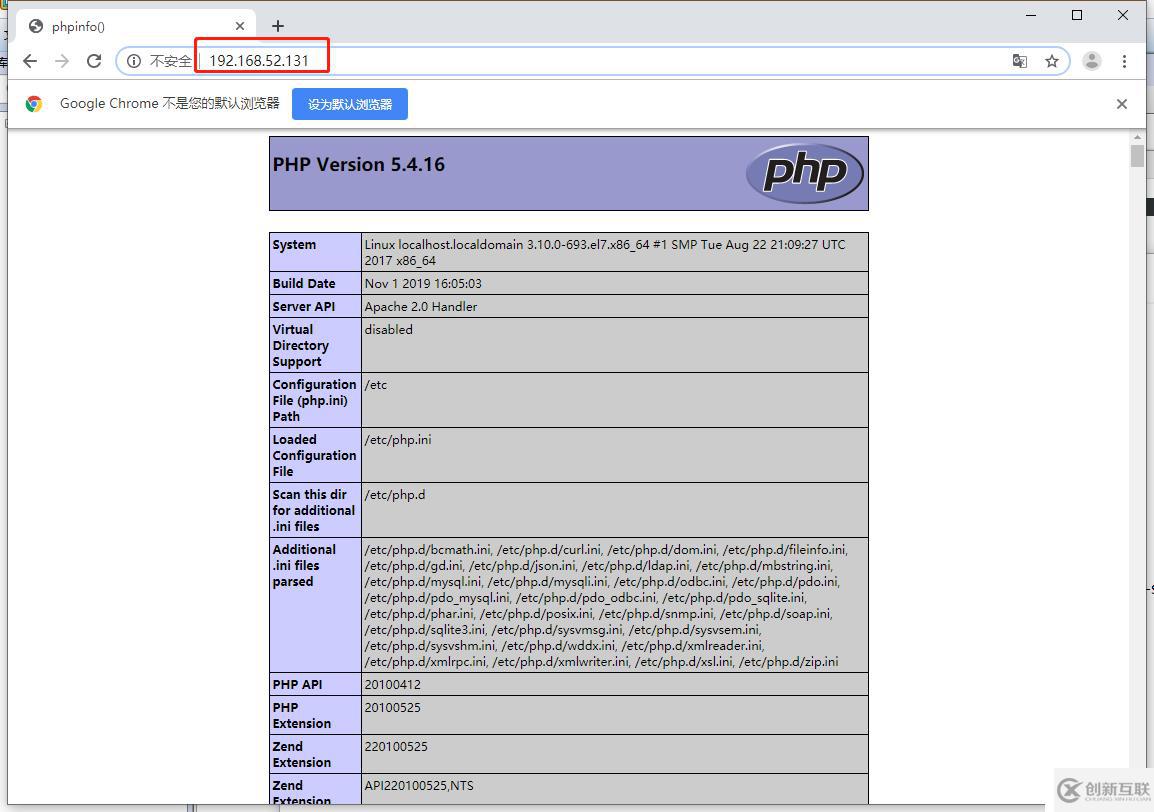Open the Chrome profile avatar

coord(1092,61)
